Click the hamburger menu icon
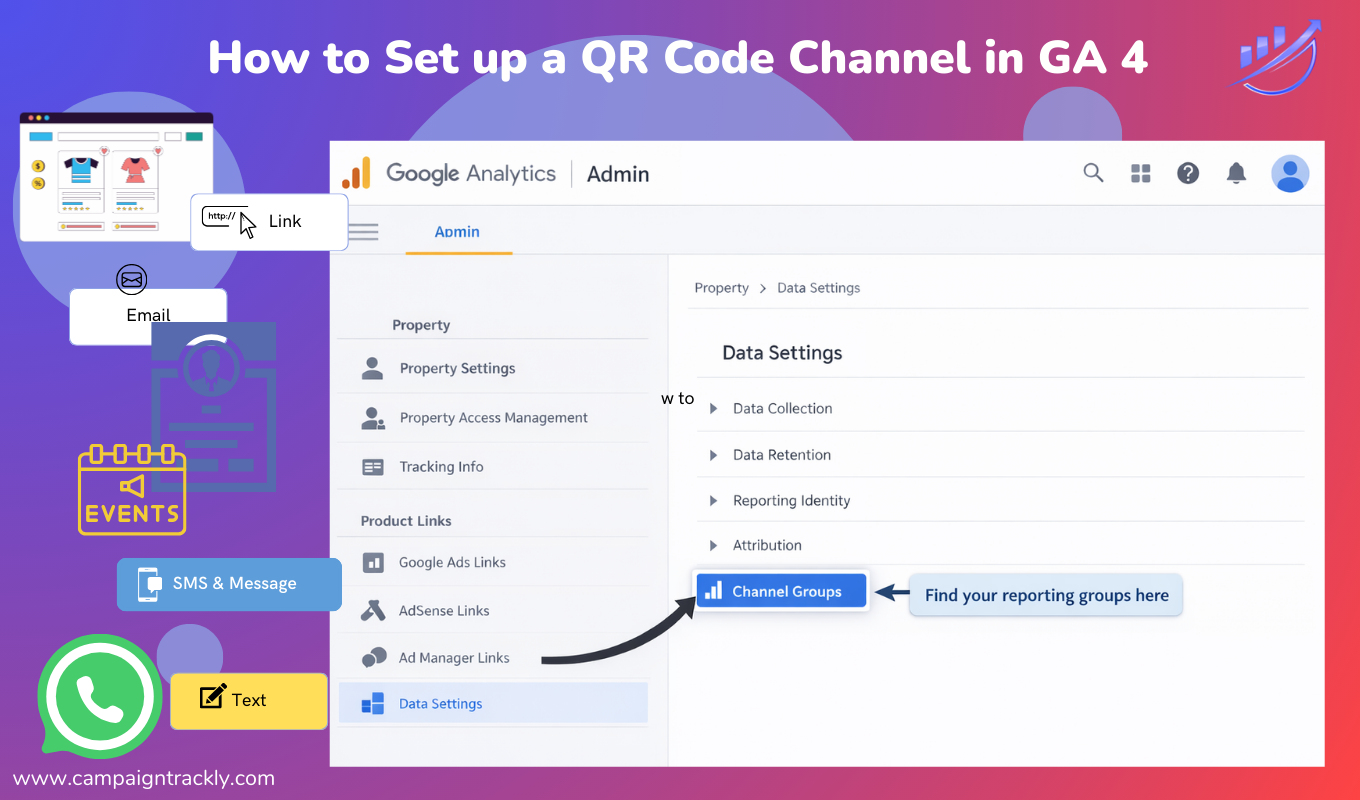Image resolution: width=1360 pixels, height=800 pixels. point(362,232)
